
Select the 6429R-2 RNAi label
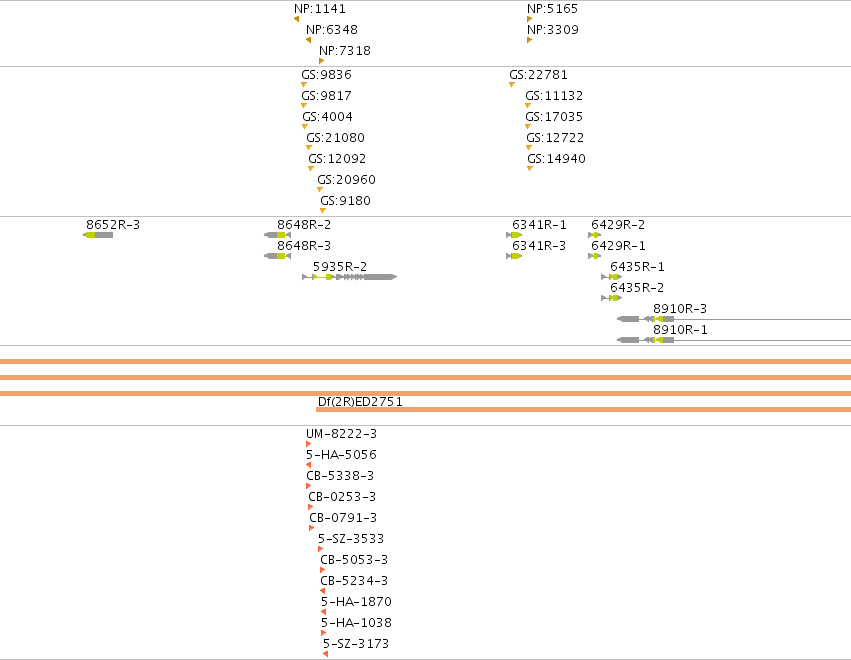coord(618,225)
